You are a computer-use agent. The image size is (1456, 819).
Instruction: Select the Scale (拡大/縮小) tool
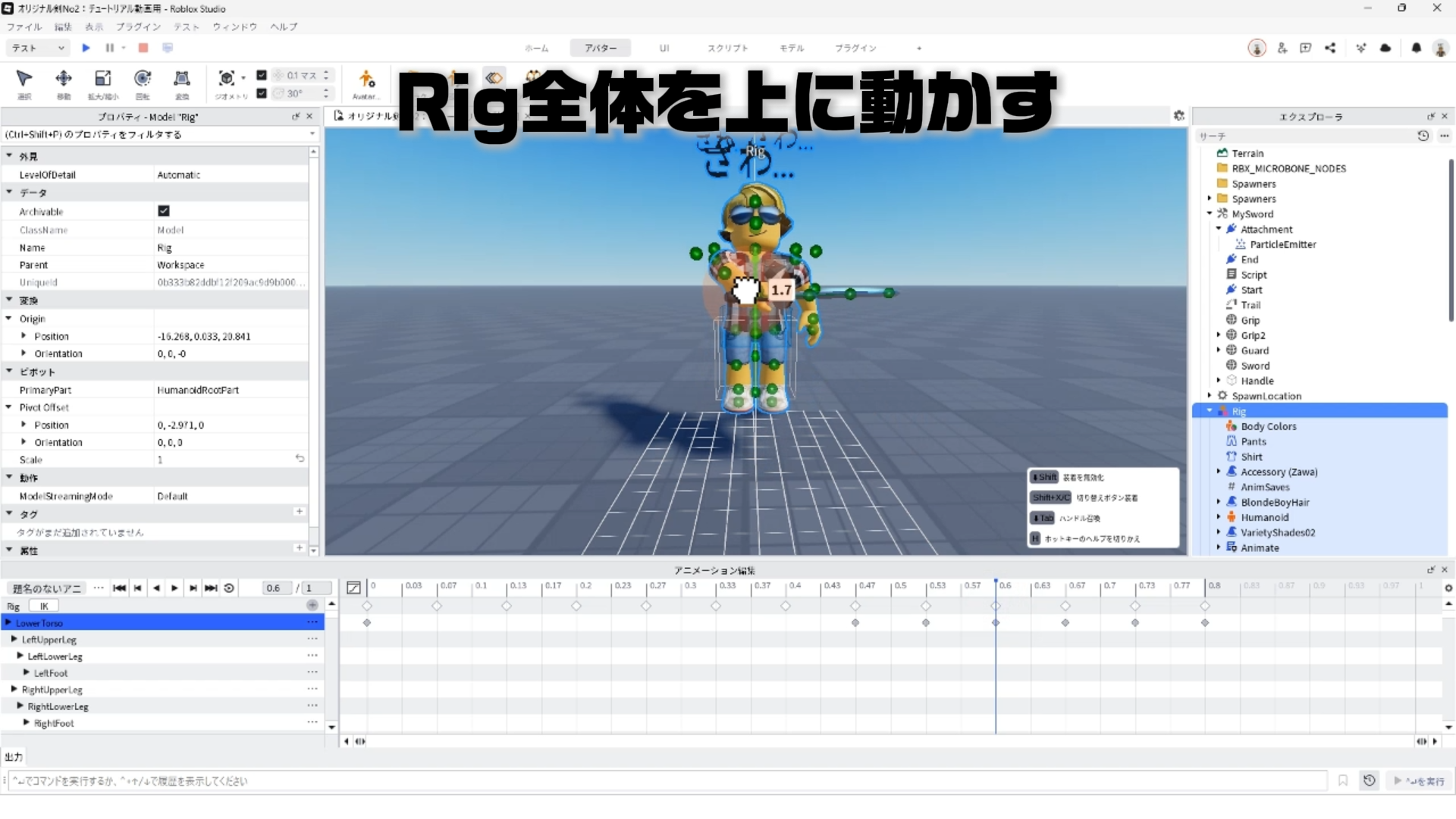[x=102, y=79]
